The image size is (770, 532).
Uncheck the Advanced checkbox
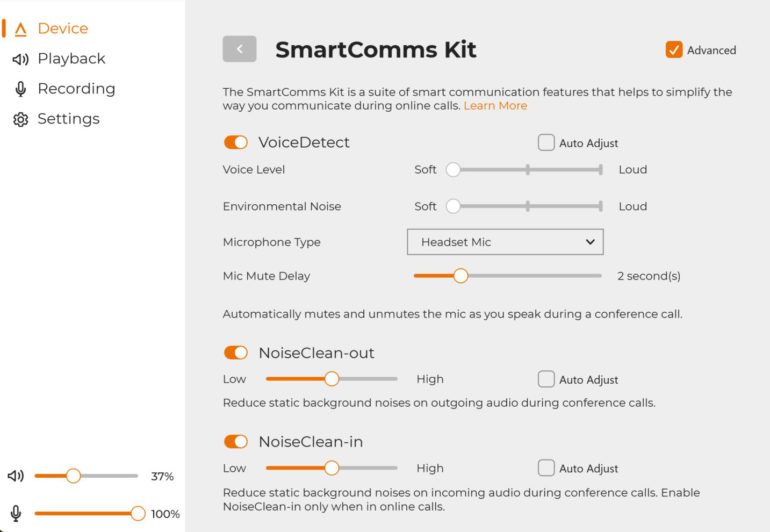tap(674, 50)
